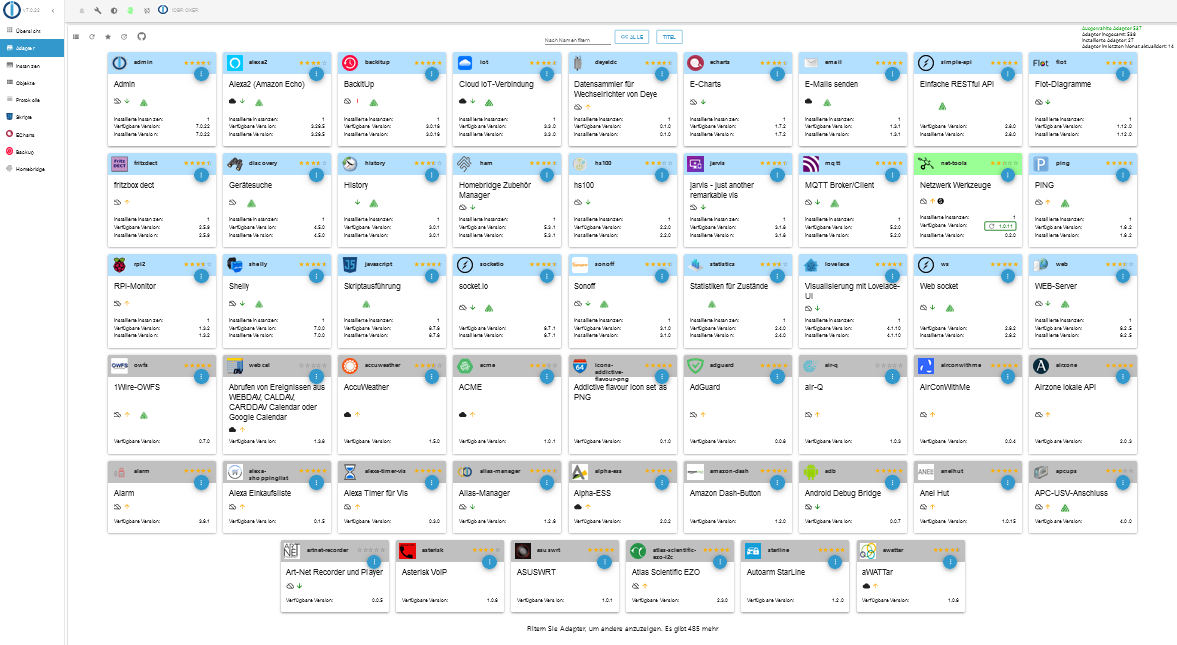The image size is (1177, 645).
Task: Click the backitup adapter red clock icon
Action: pos(350,63)
